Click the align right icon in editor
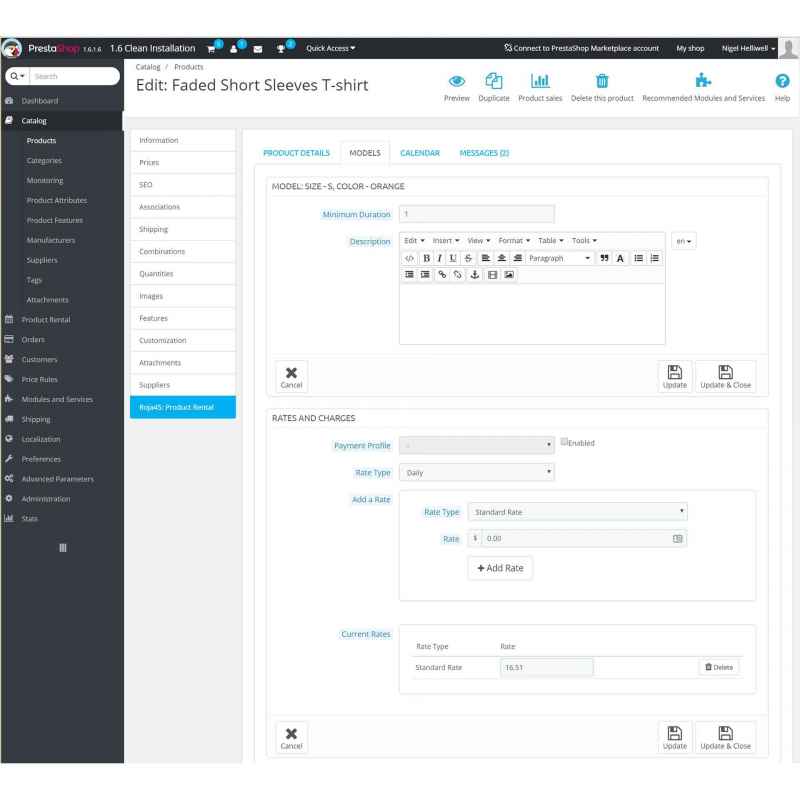This screenshot has width=800, height=800. pyautogui.click(x=517, y=258)
